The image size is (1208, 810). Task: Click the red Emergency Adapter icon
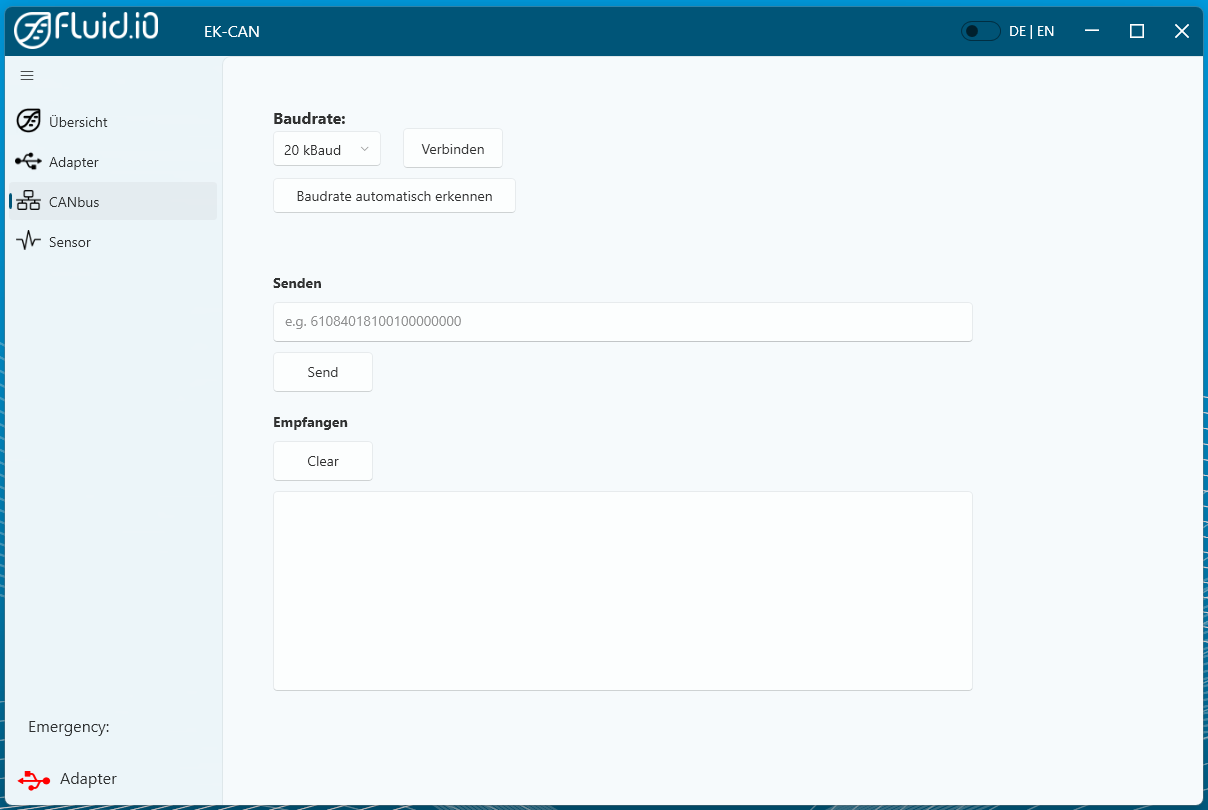coord(33,778)
